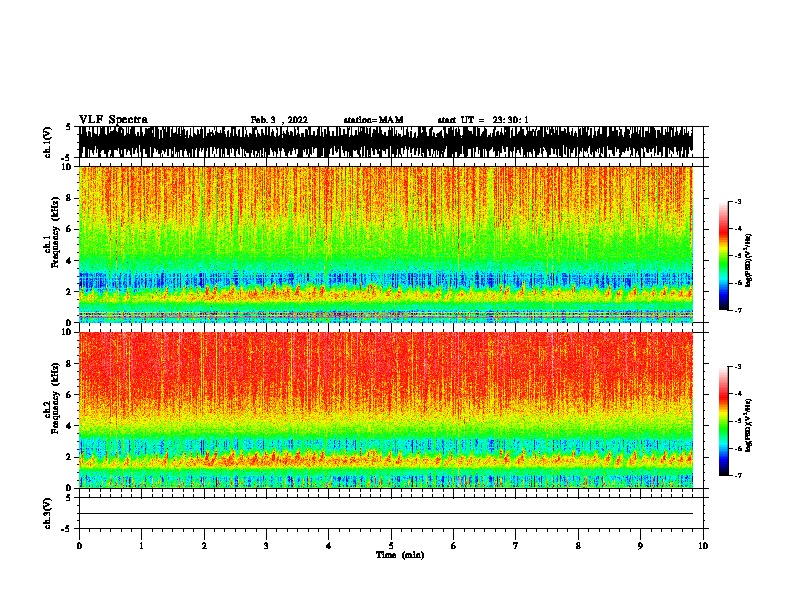
Task: Click inside the ch.2 spectrogram plot
Action: pos(386,410)
